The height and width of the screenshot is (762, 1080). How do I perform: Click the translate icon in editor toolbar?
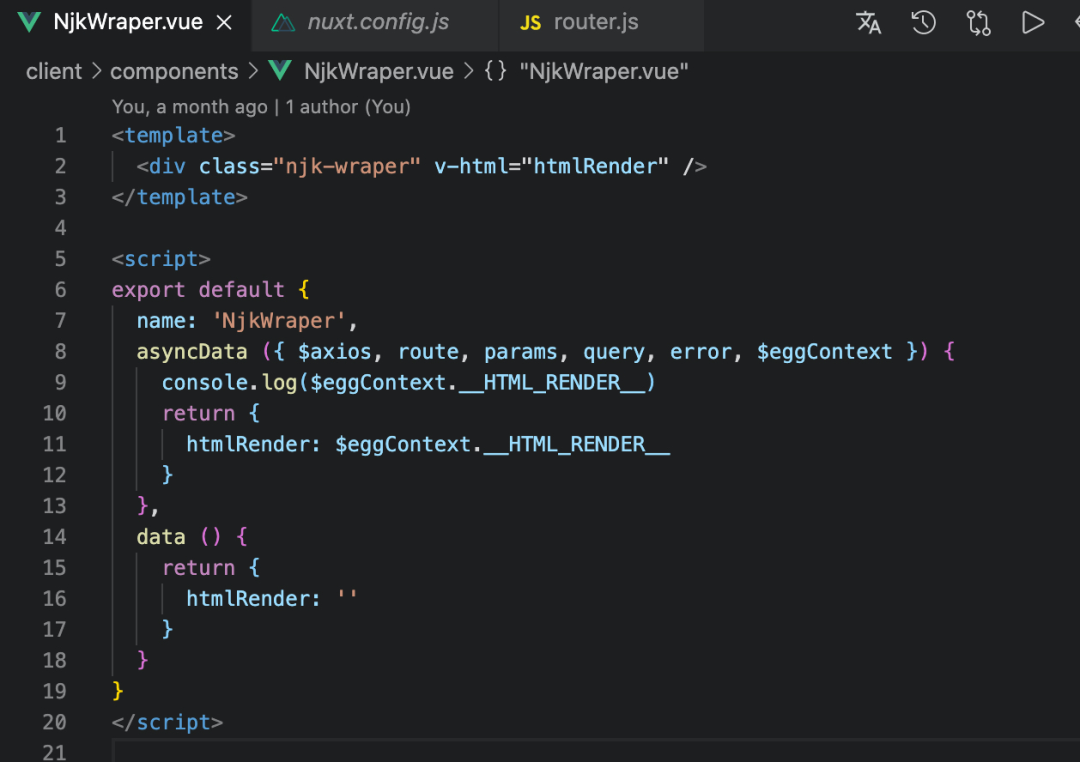pos(869,23)
